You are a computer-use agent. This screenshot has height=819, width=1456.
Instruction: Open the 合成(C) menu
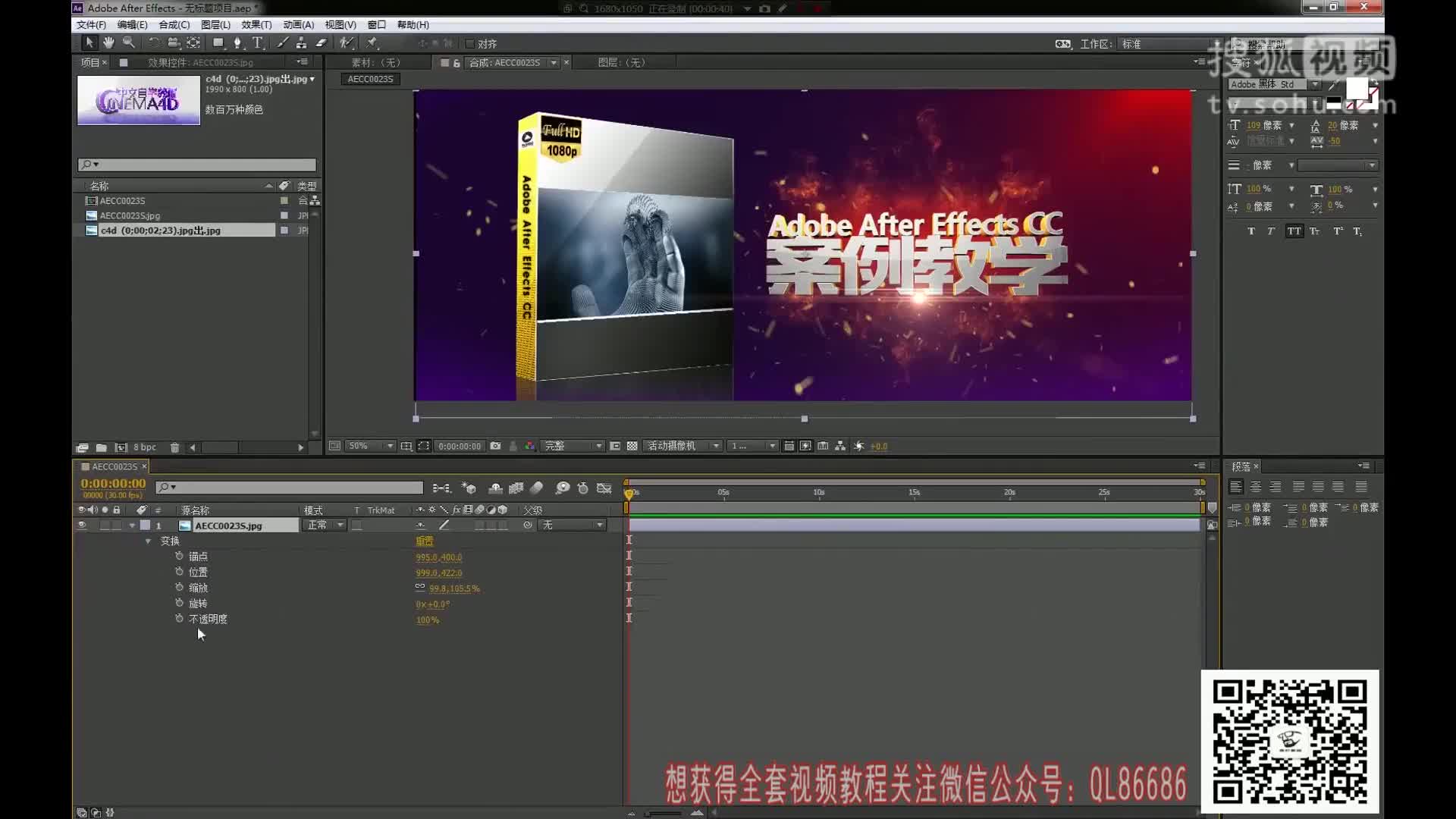174,25
